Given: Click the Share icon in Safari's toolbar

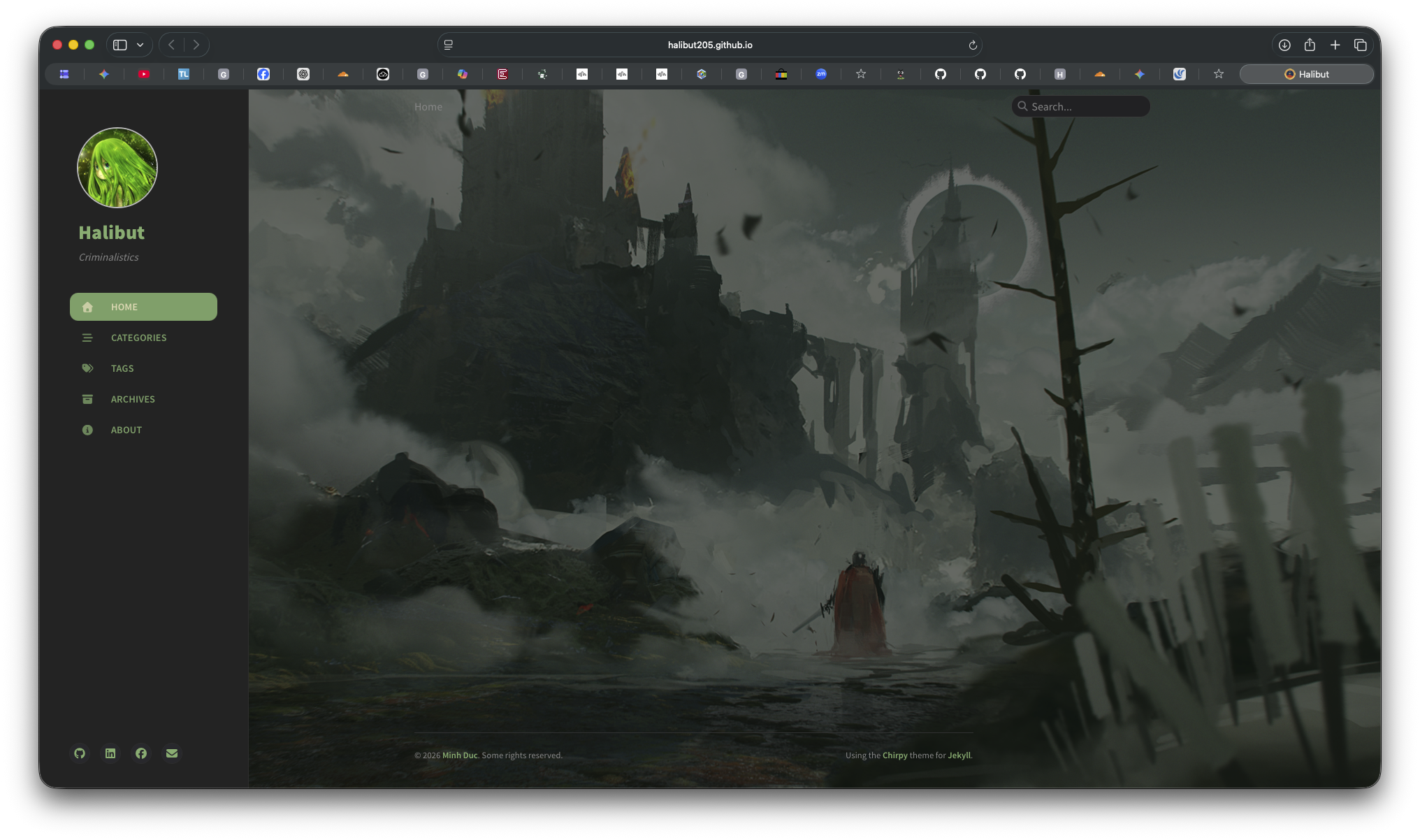Looking at the screenshot, I should pyautogui.click(x=1310, y=45).
